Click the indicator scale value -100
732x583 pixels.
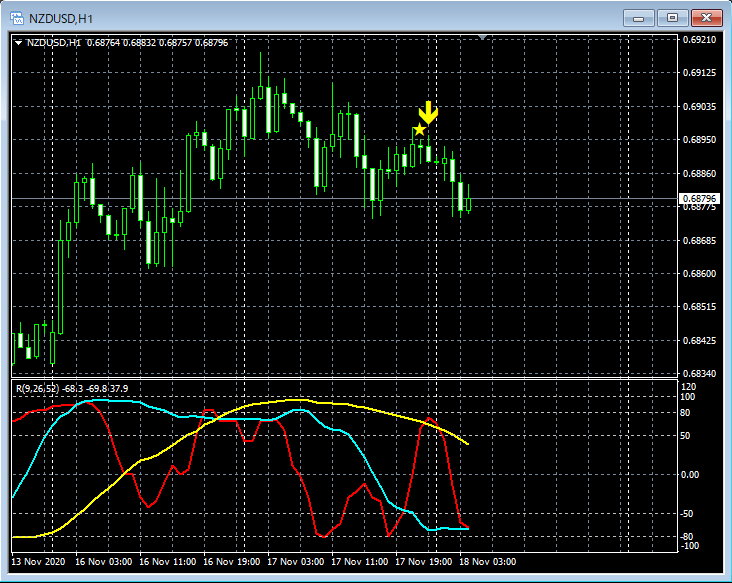coord(689,546)
